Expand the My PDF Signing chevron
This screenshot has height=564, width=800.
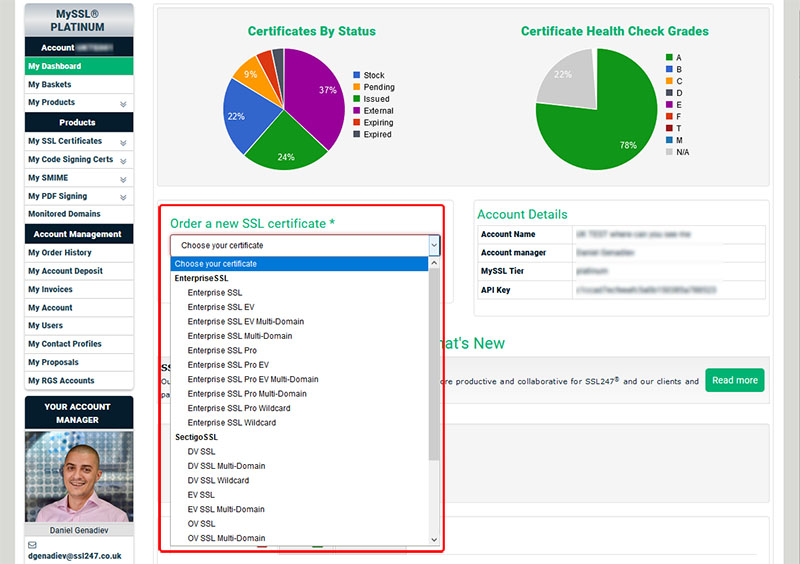(x=123, y=197)
